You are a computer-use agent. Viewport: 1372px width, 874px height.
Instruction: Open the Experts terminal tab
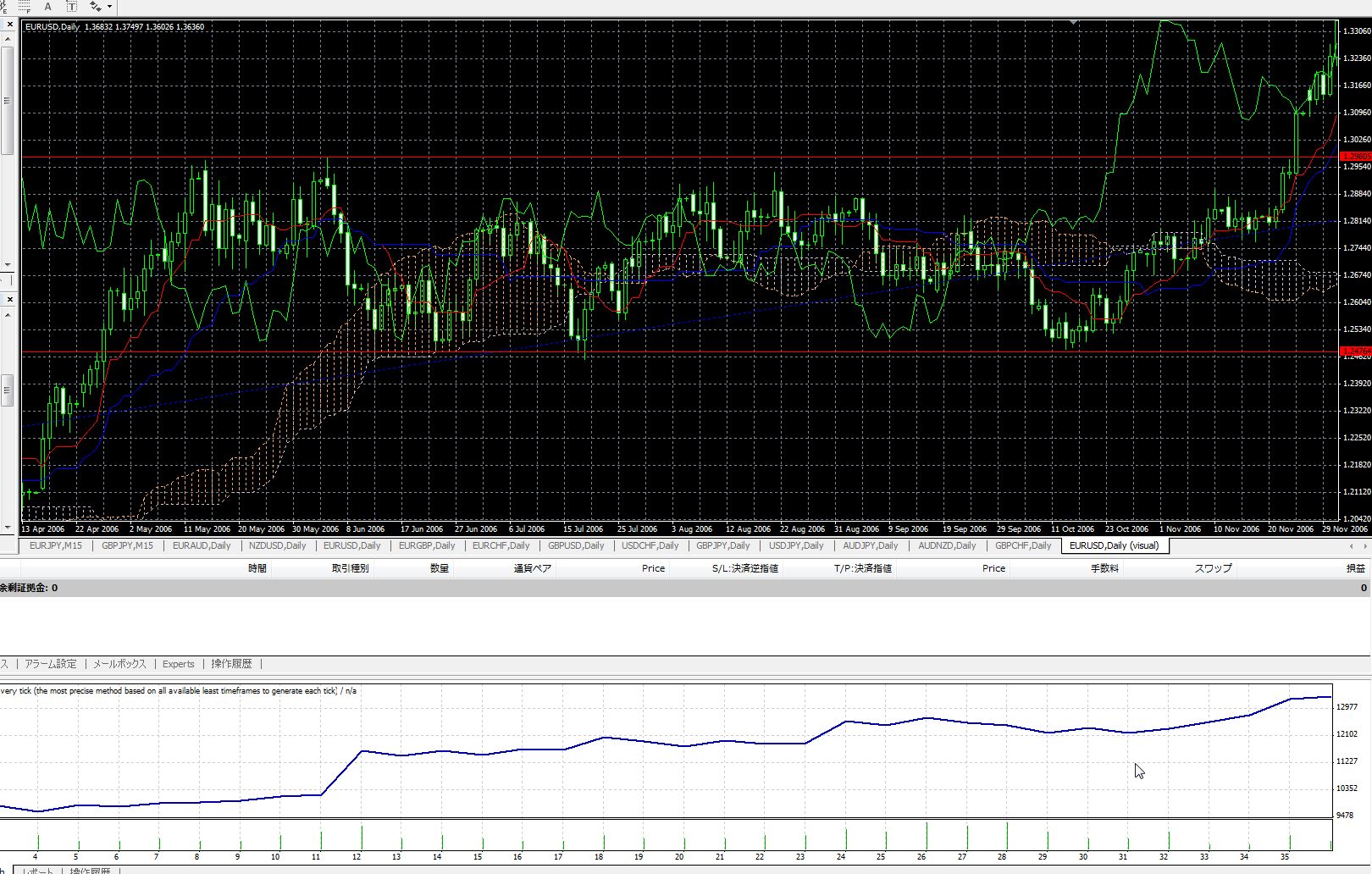(x=178, y=664)
